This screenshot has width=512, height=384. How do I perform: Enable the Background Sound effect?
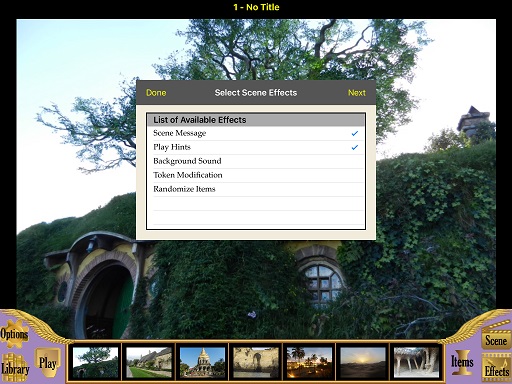[256, 161]
